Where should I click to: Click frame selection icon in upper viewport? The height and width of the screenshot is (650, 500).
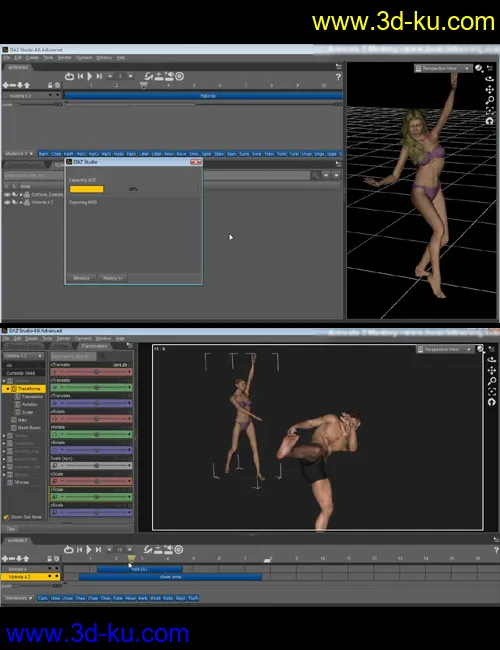[490, 110]
